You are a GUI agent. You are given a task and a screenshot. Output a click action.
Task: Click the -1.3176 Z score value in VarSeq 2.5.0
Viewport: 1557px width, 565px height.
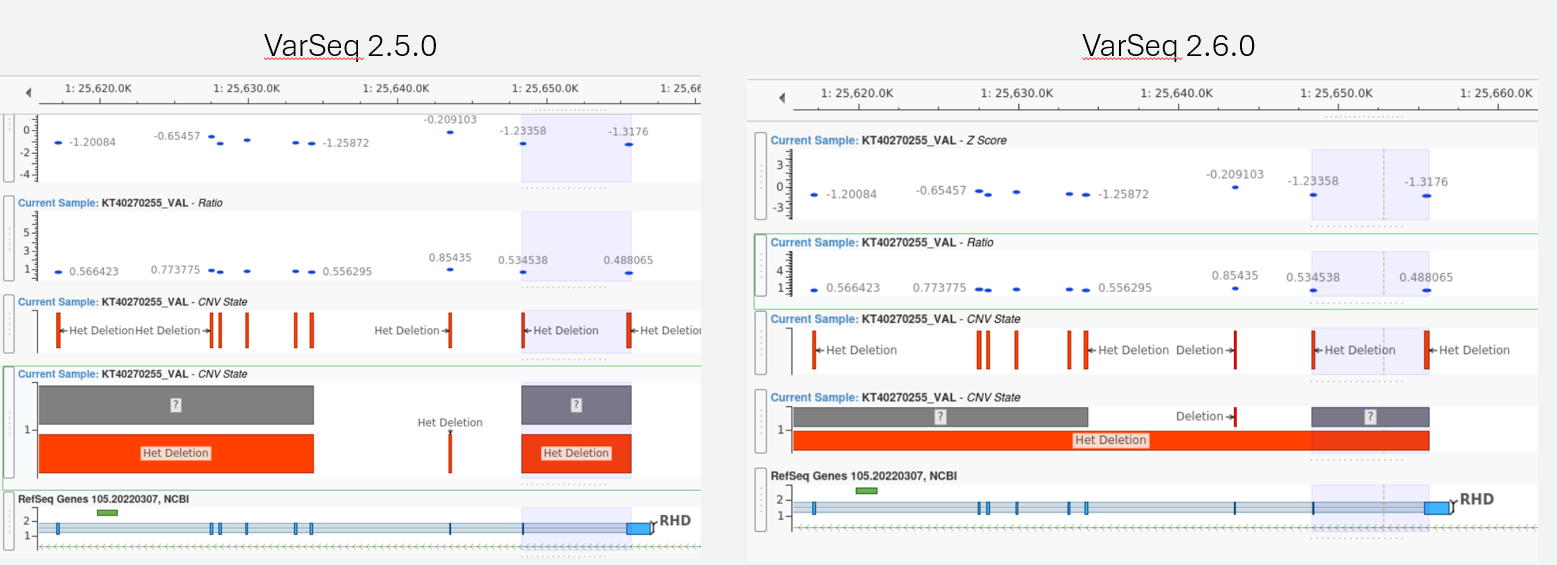click(628, 131)
